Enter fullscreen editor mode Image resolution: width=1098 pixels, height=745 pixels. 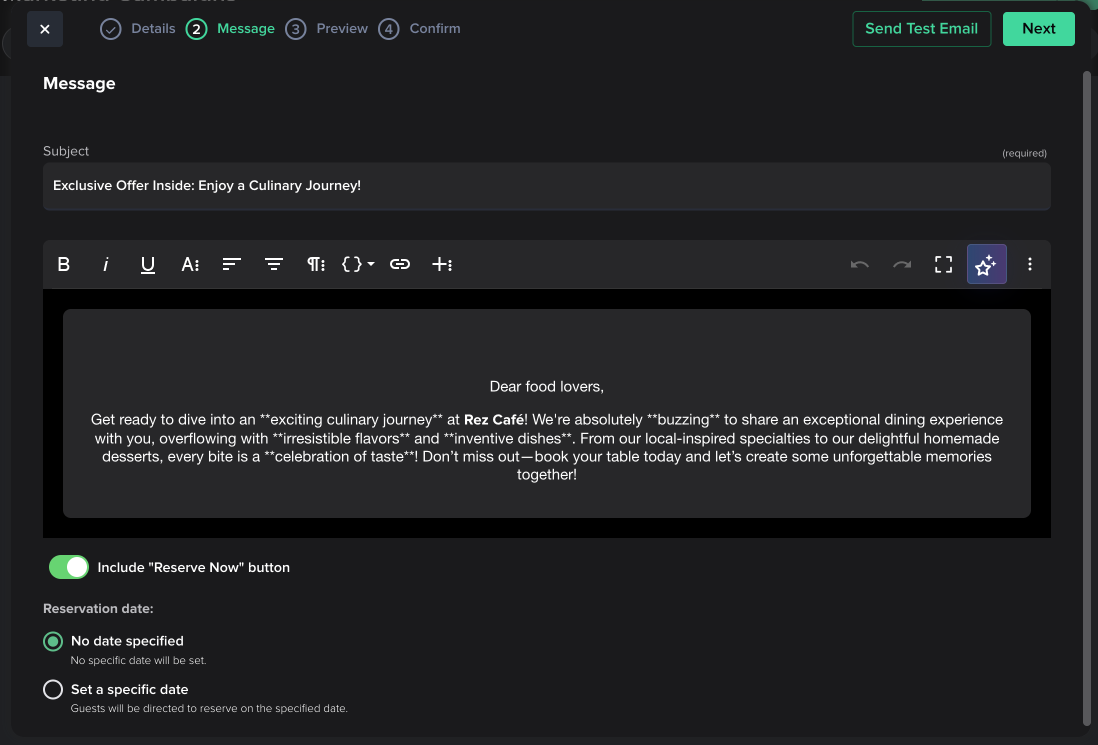[x=943, y=265]
